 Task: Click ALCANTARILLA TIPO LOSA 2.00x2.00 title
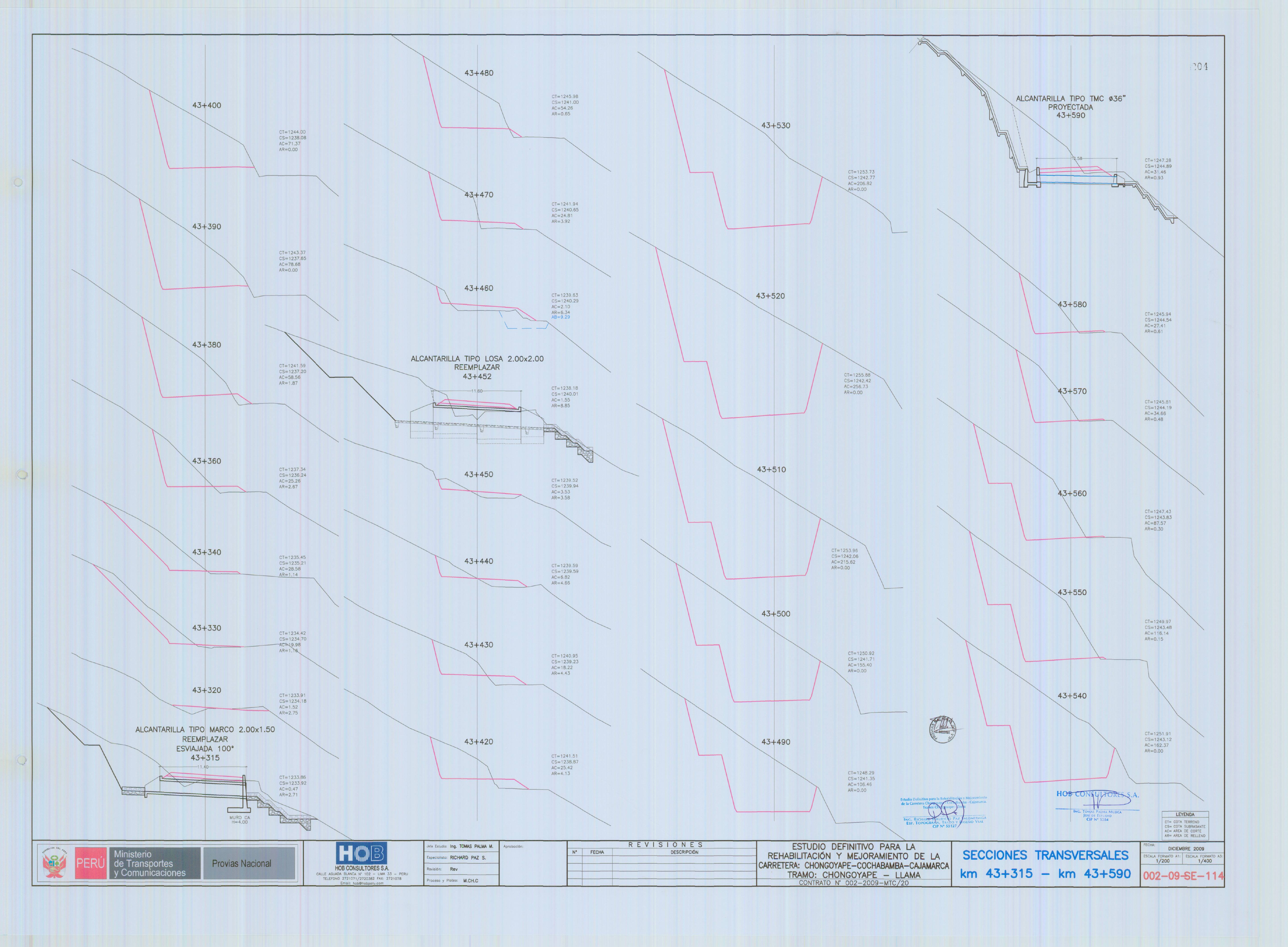(477, 359)
